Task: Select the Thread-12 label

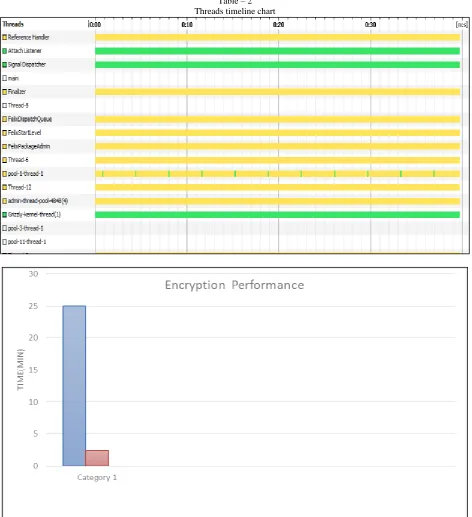Action: pos(20,187)
